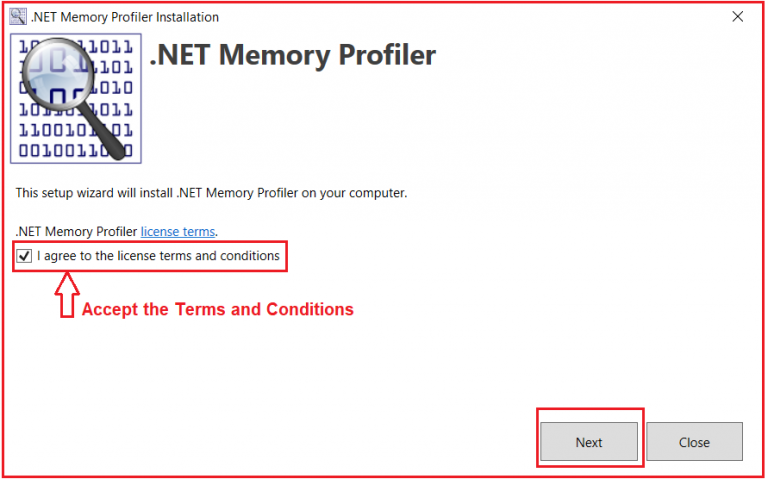Click the ".NET Memory Profiler Installation" title text
The height and width of the screenshot is (479, 768).
125,17
